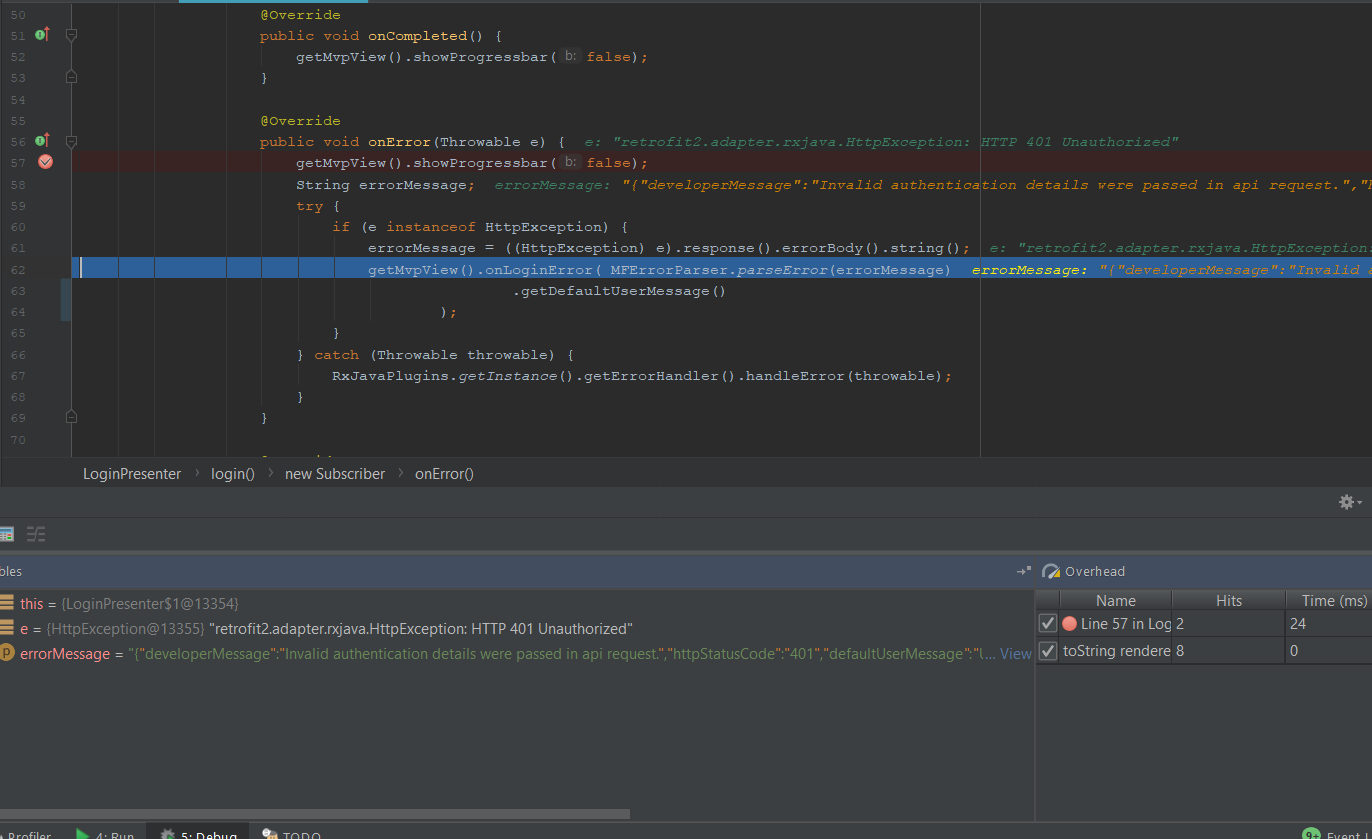1372x839 pixels.
Task: Uncheck the Line 57 in Log breakpoint
Action: [1047, 622]
